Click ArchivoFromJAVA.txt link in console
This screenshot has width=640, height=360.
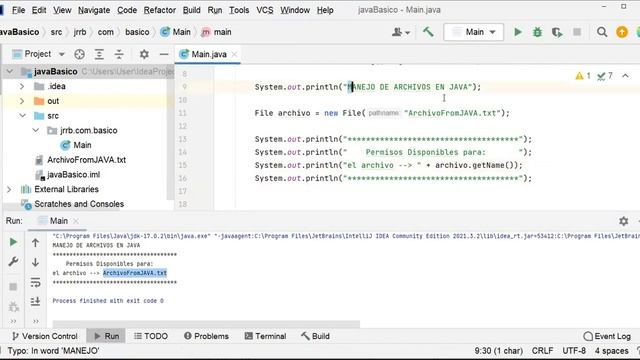click(x=135, y=273)
